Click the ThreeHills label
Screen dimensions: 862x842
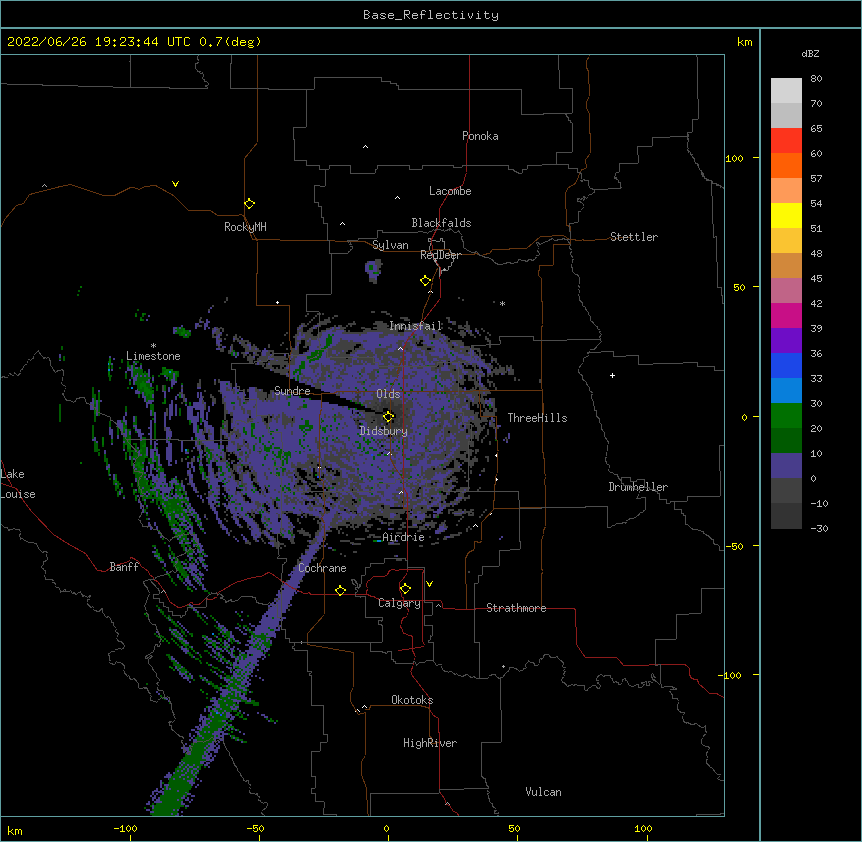538,418
